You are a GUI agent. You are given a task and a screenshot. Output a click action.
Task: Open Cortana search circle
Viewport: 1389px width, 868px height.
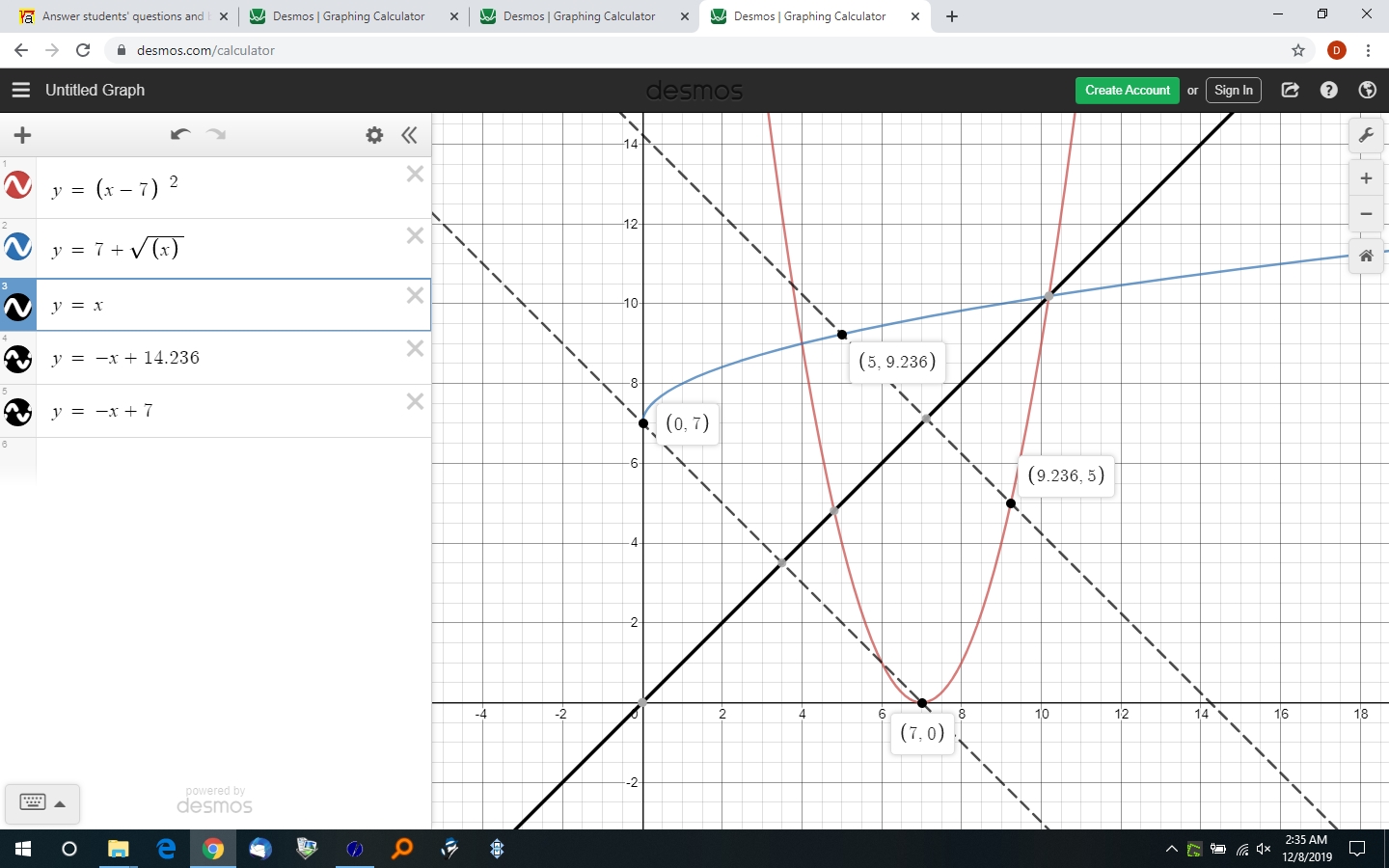click(69, 849)
